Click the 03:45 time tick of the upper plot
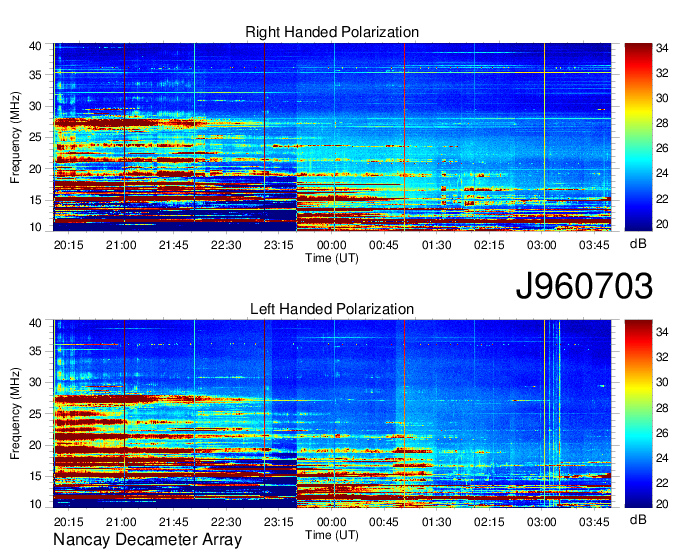Image resolution: width=680 pixels, height=552 pixels. pyautogui.click(x=594, y=245)
